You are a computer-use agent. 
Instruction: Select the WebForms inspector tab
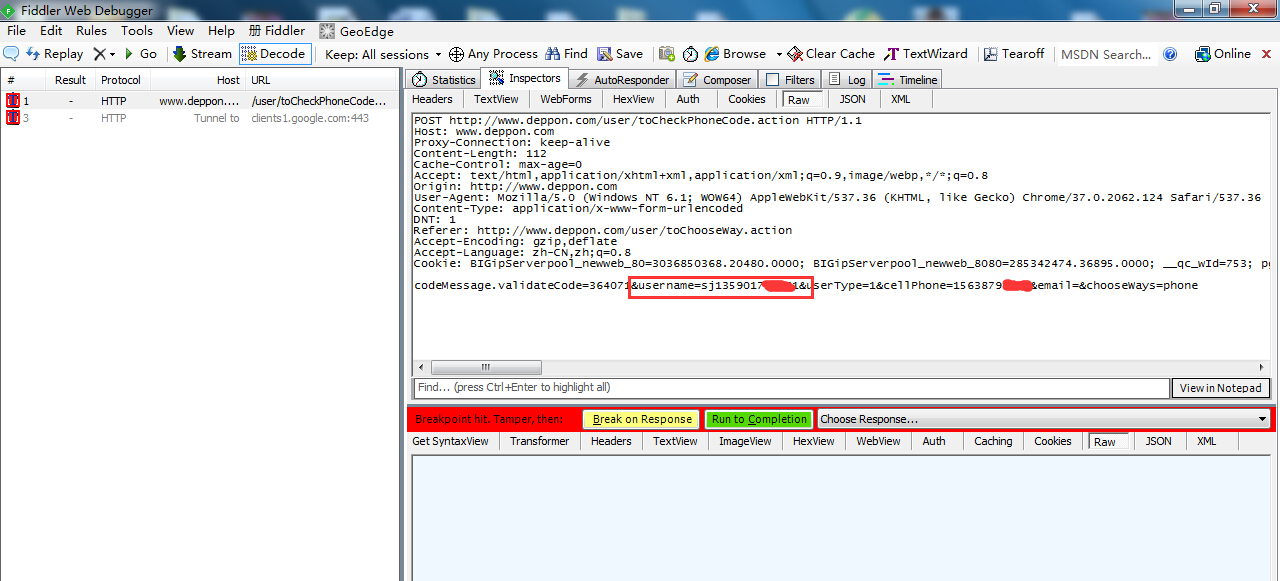click(x=566, y=99)
